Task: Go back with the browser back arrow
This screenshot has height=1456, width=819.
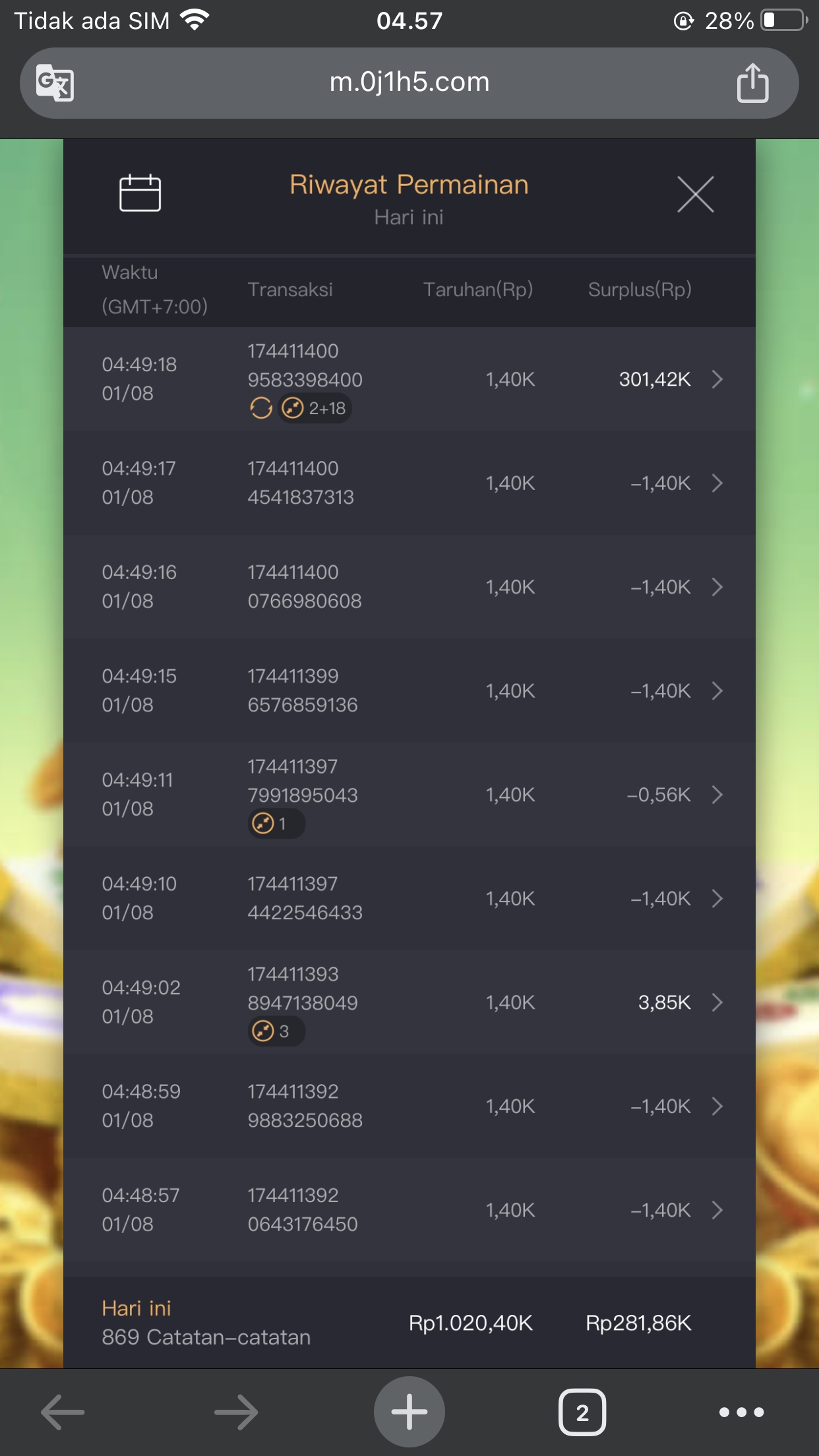Action: click(x=63, y=1412)
